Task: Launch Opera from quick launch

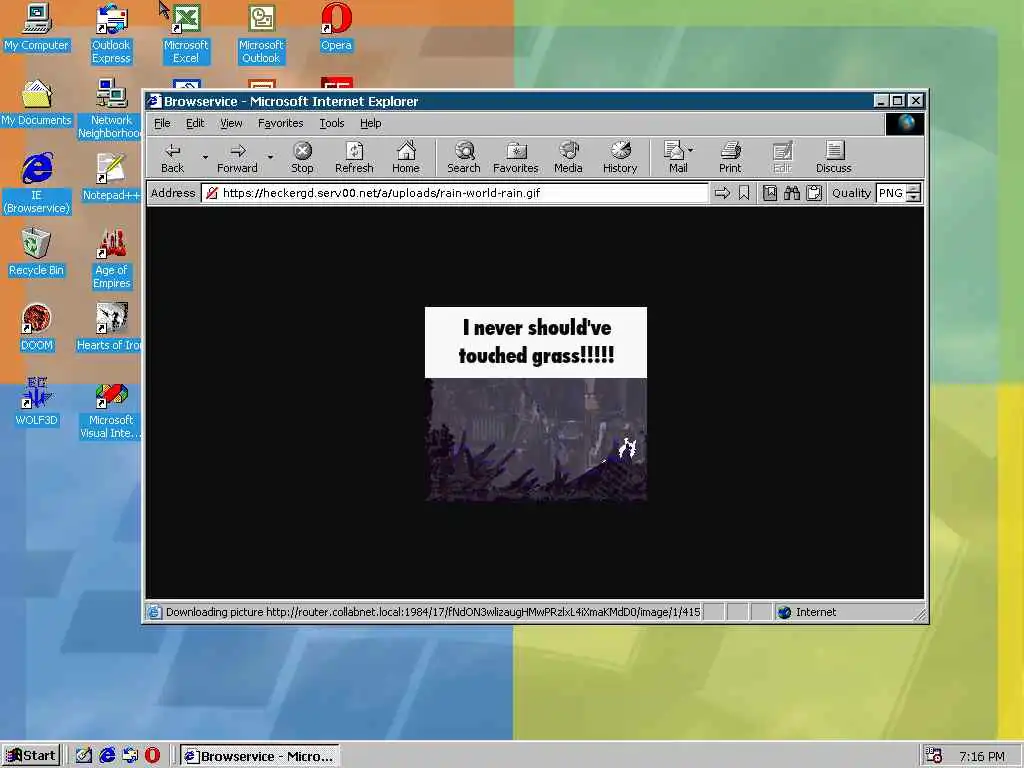Action: coord(152,756)
